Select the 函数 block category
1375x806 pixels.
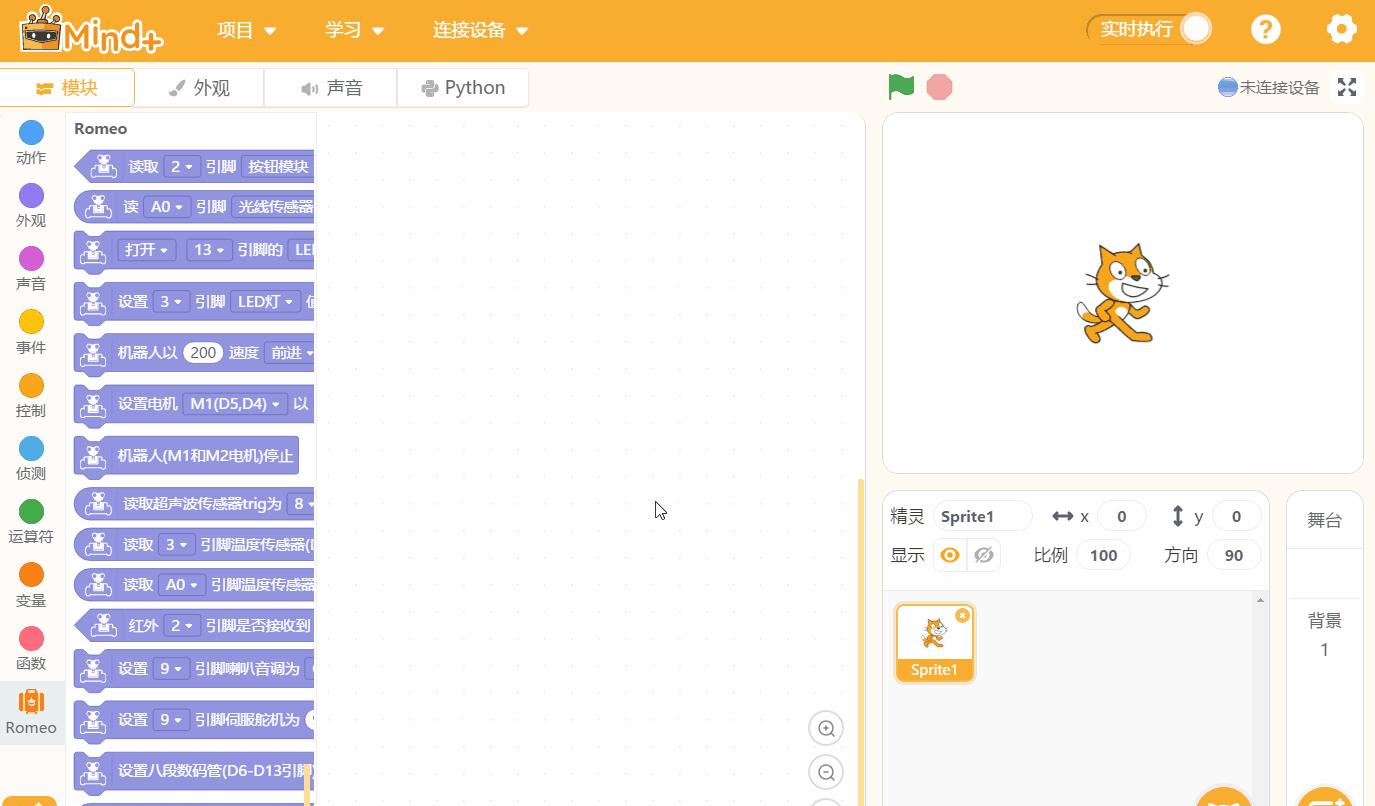(31, 648)
